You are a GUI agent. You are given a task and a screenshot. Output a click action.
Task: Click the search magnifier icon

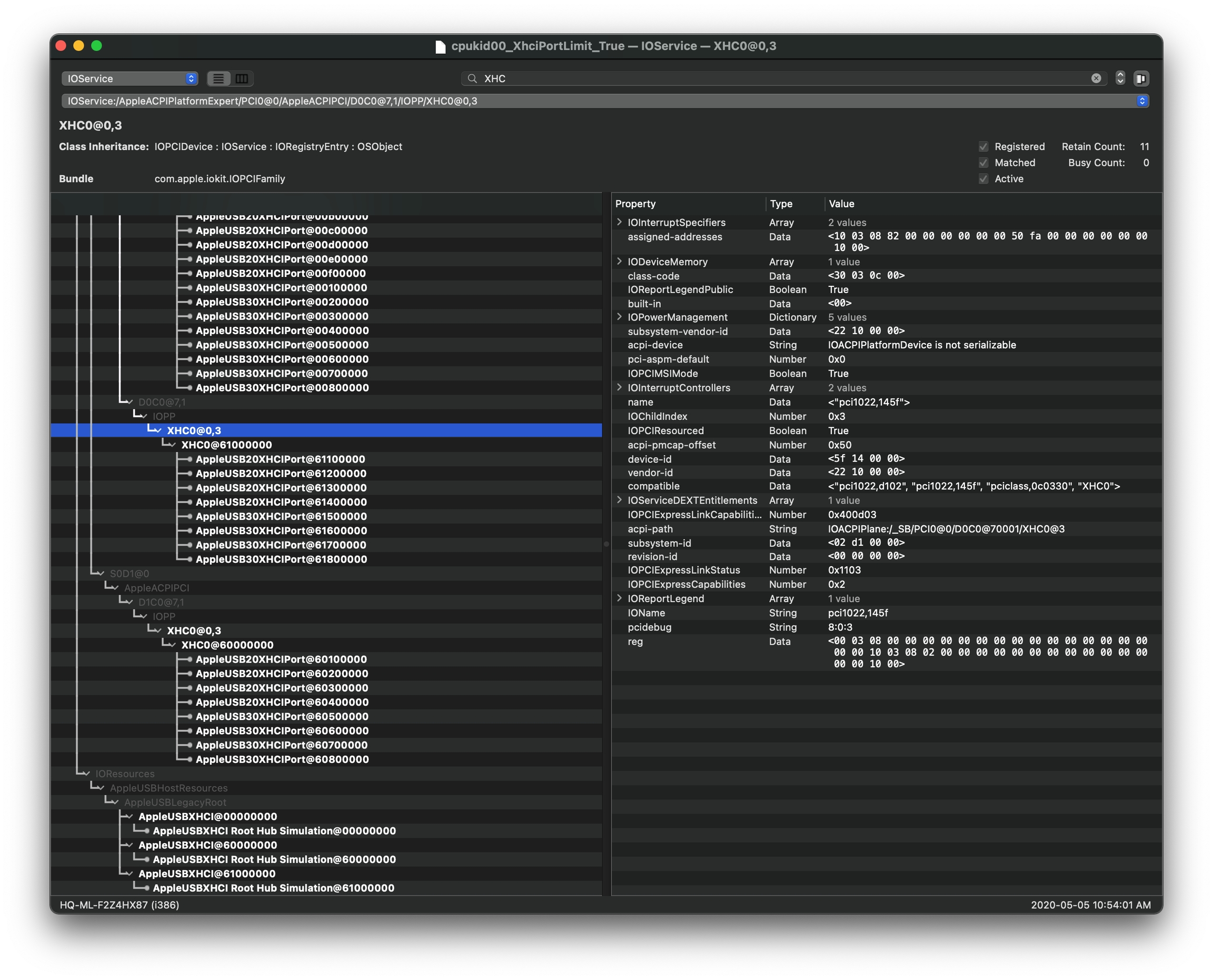click(x=472, y=78)
